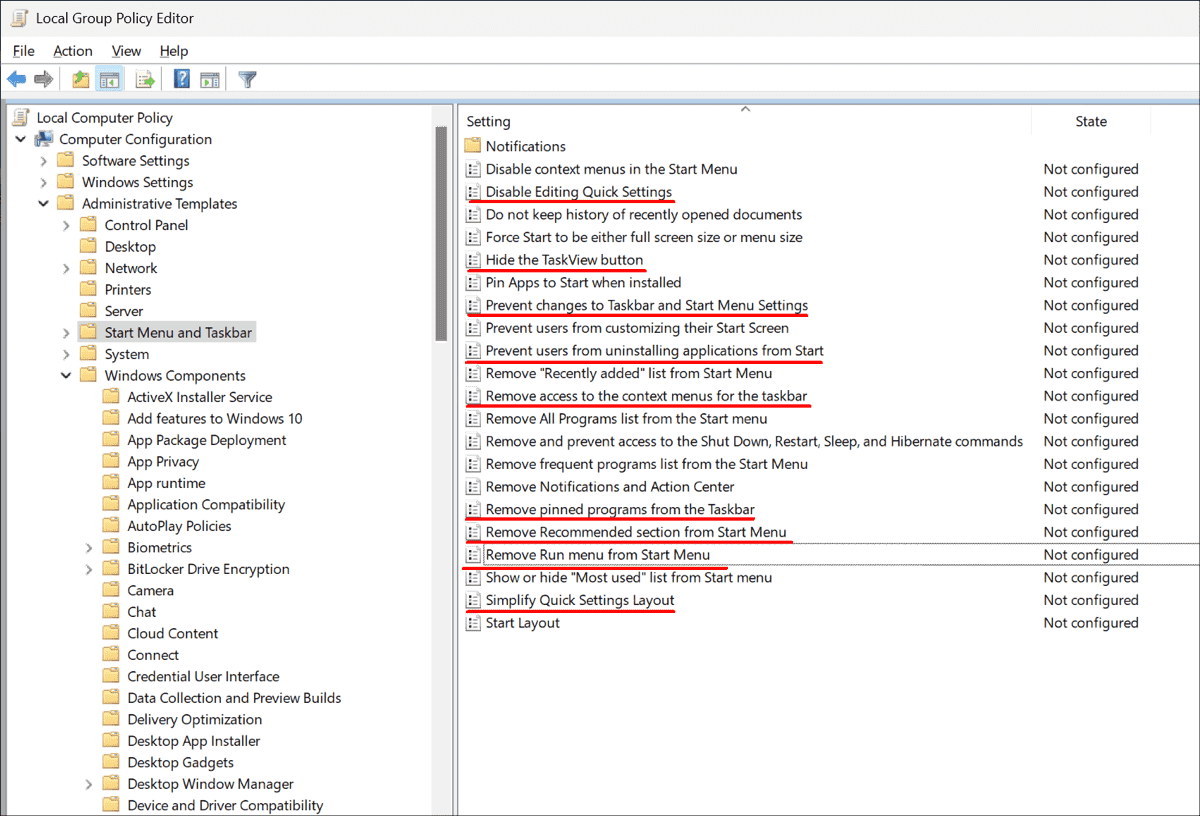
Task: Select the Start Menu and Taskbar tree item
Action: 178,331
